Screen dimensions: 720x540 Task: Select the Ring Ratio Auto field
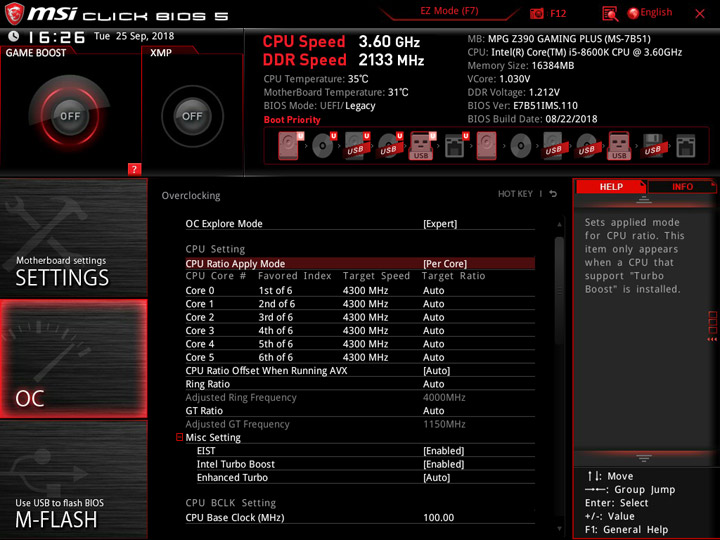[x=433, y=384]
